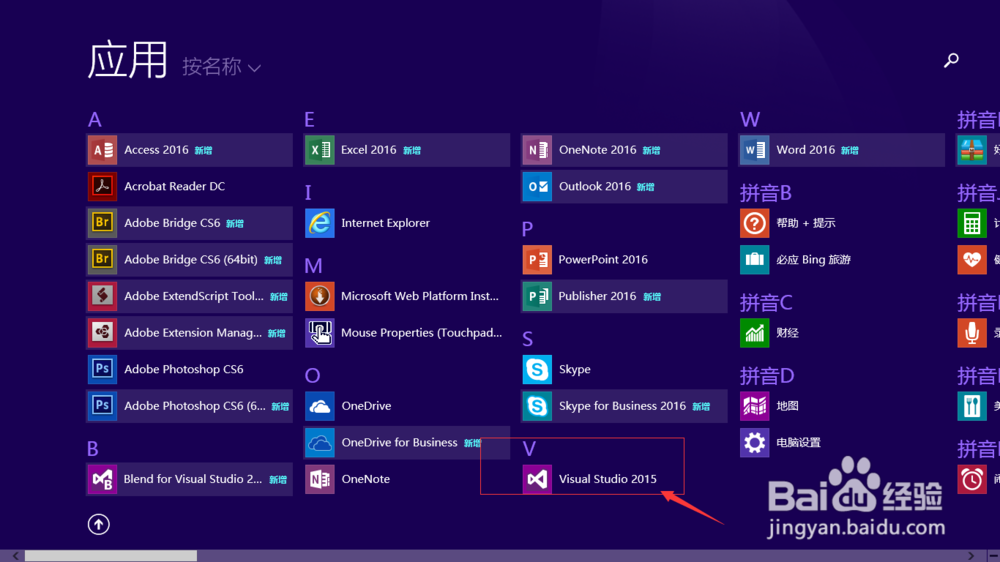Launch the 财经 finance chart icon
The height and width of the screenshot is (562, 1000).
tap(754, 332)
